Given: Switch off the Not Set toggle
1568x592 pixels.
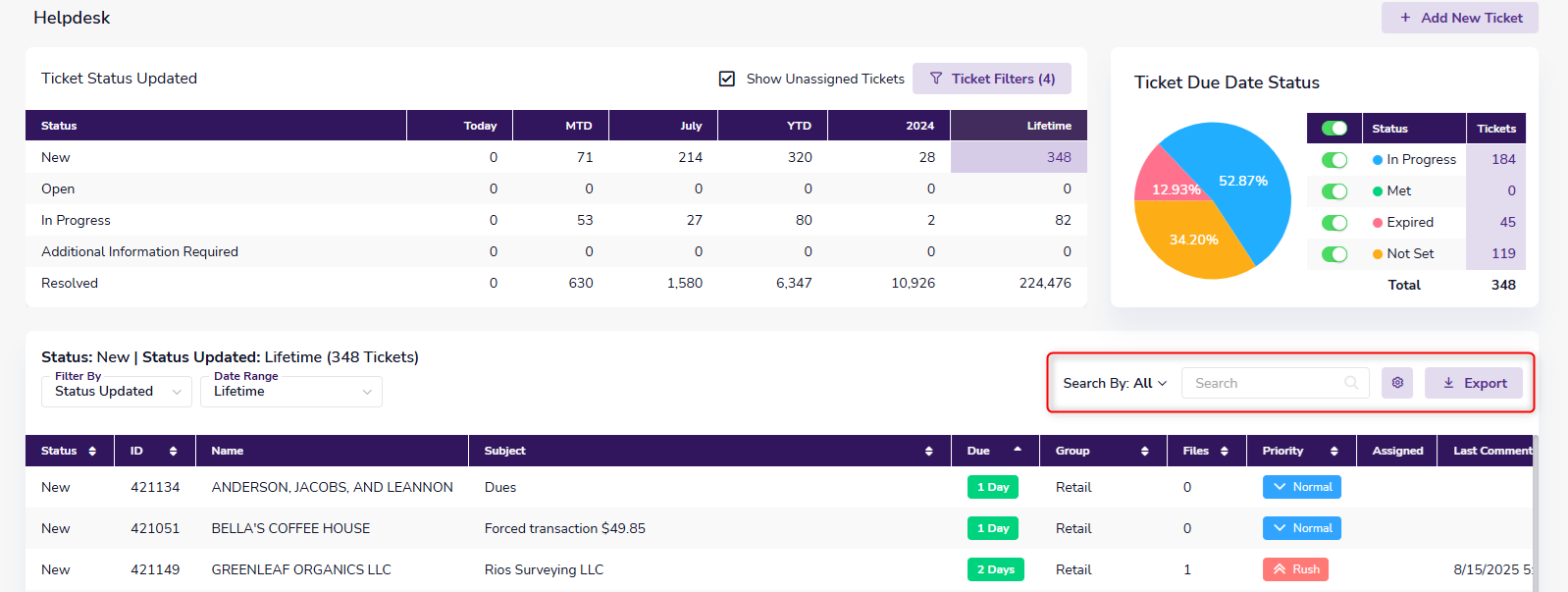Looking at the screenshot, I should (1333, 254).
